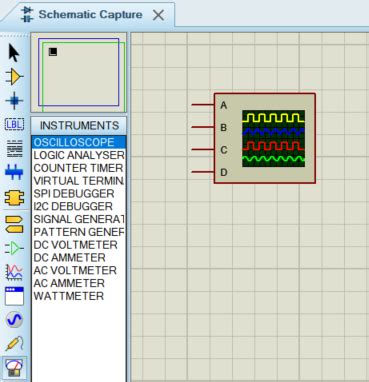Select the Wire Label (LBL) Mode tool
This screenshot has height=382, width=369.
tap(14, 124)
